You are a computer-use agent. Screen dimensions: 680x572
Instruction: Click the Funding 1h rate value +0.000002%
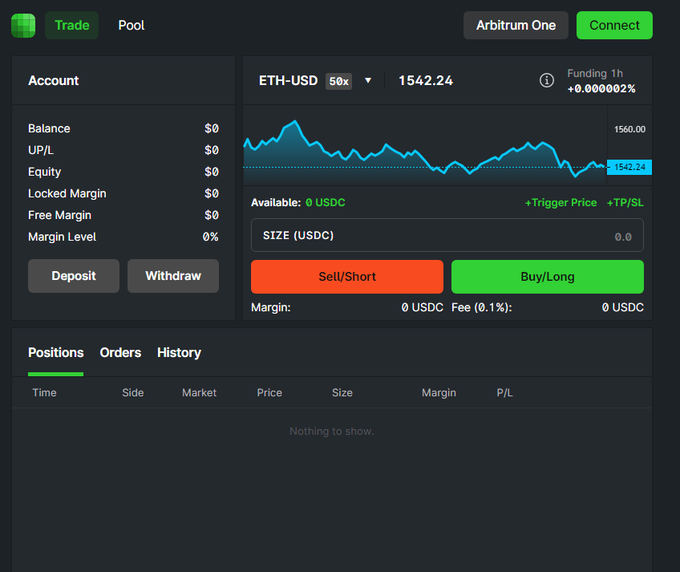coord(602,89)
